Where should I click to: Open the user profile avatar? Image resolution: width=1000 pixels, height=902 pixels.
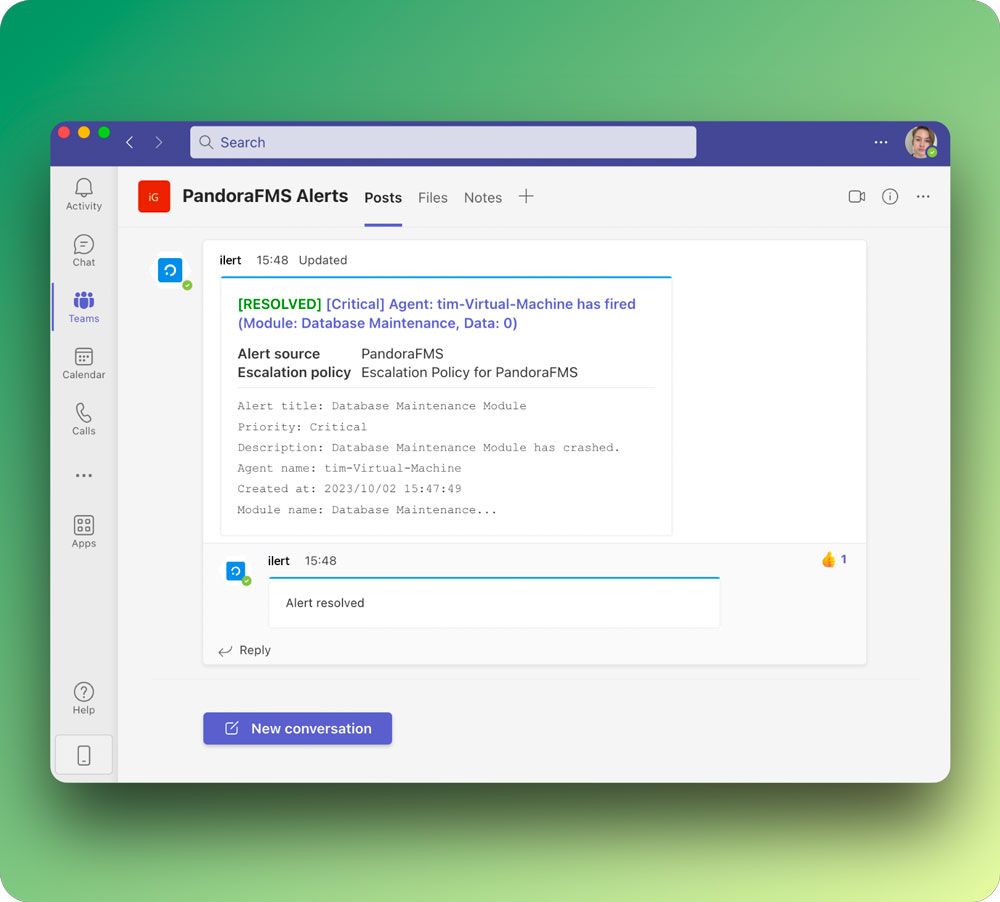(x=920, y=142)
